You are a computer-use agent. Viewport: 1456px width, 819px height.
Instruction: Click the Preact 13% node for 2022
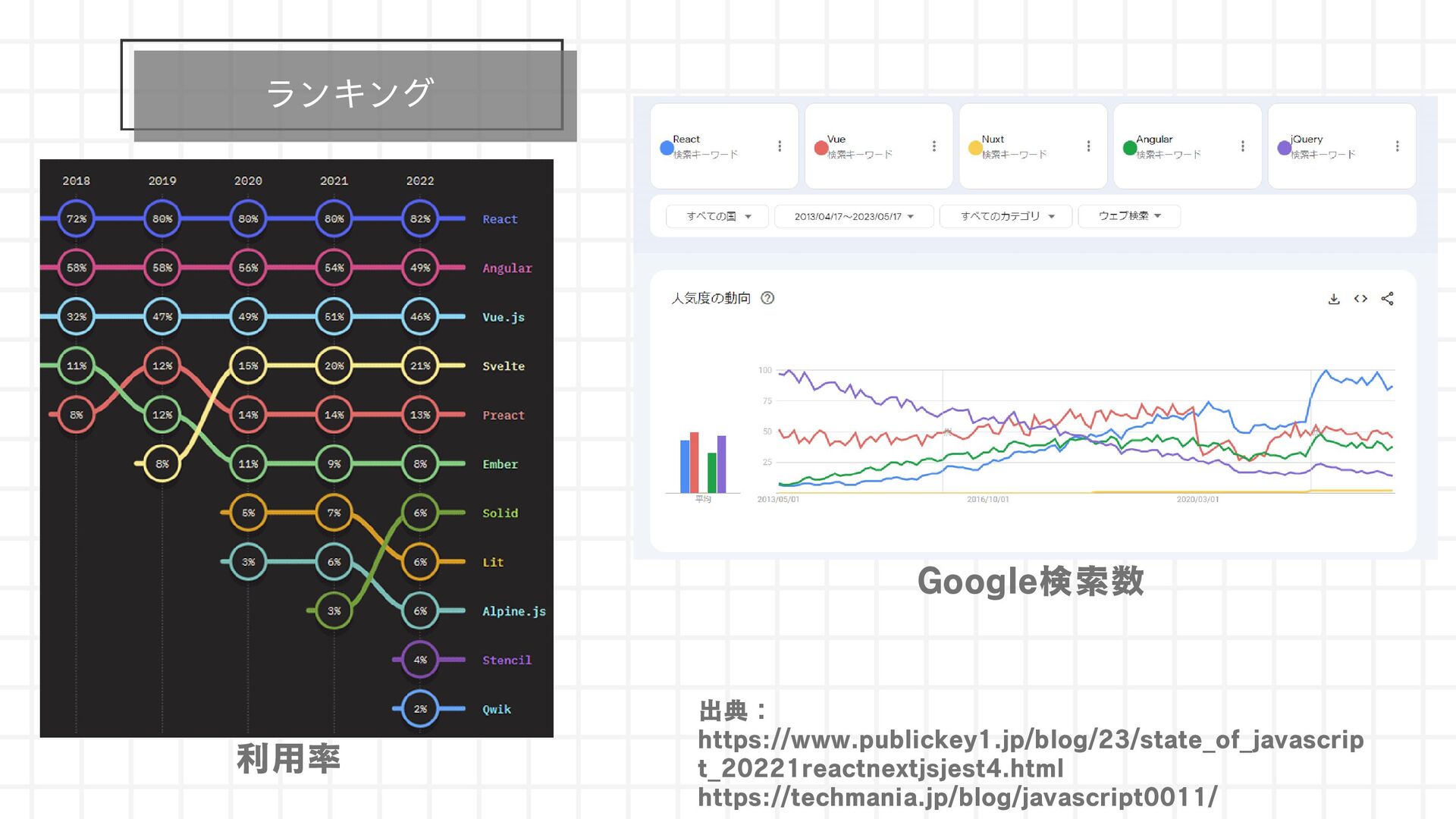click(420, 415)
